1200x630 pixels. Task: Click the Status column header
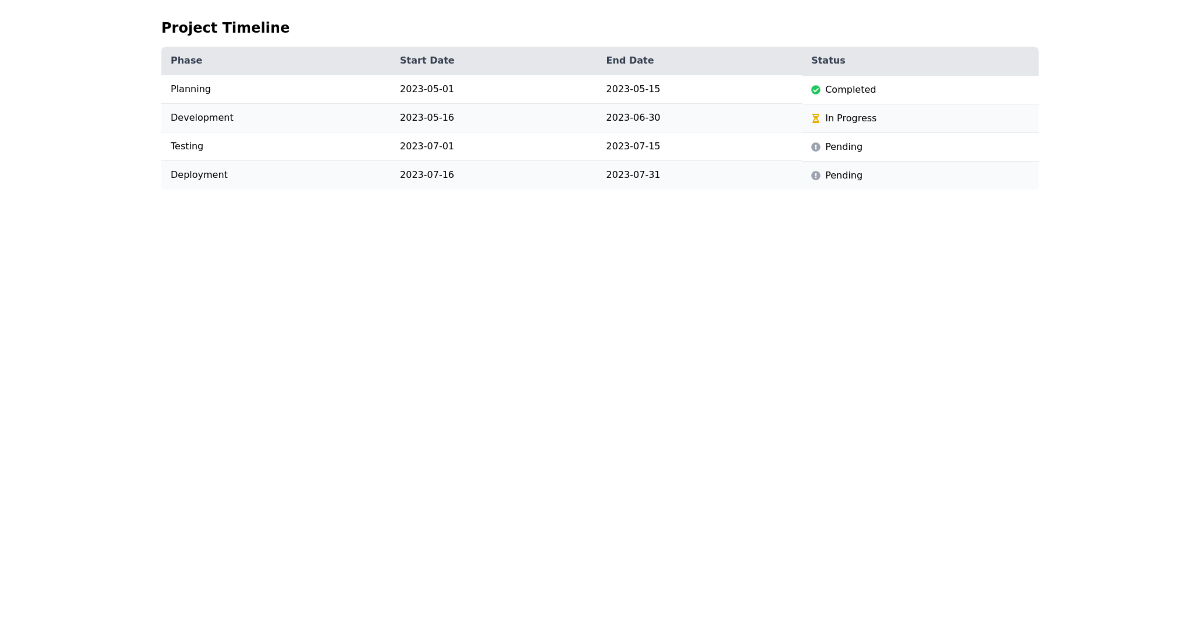tap(828, 60)
